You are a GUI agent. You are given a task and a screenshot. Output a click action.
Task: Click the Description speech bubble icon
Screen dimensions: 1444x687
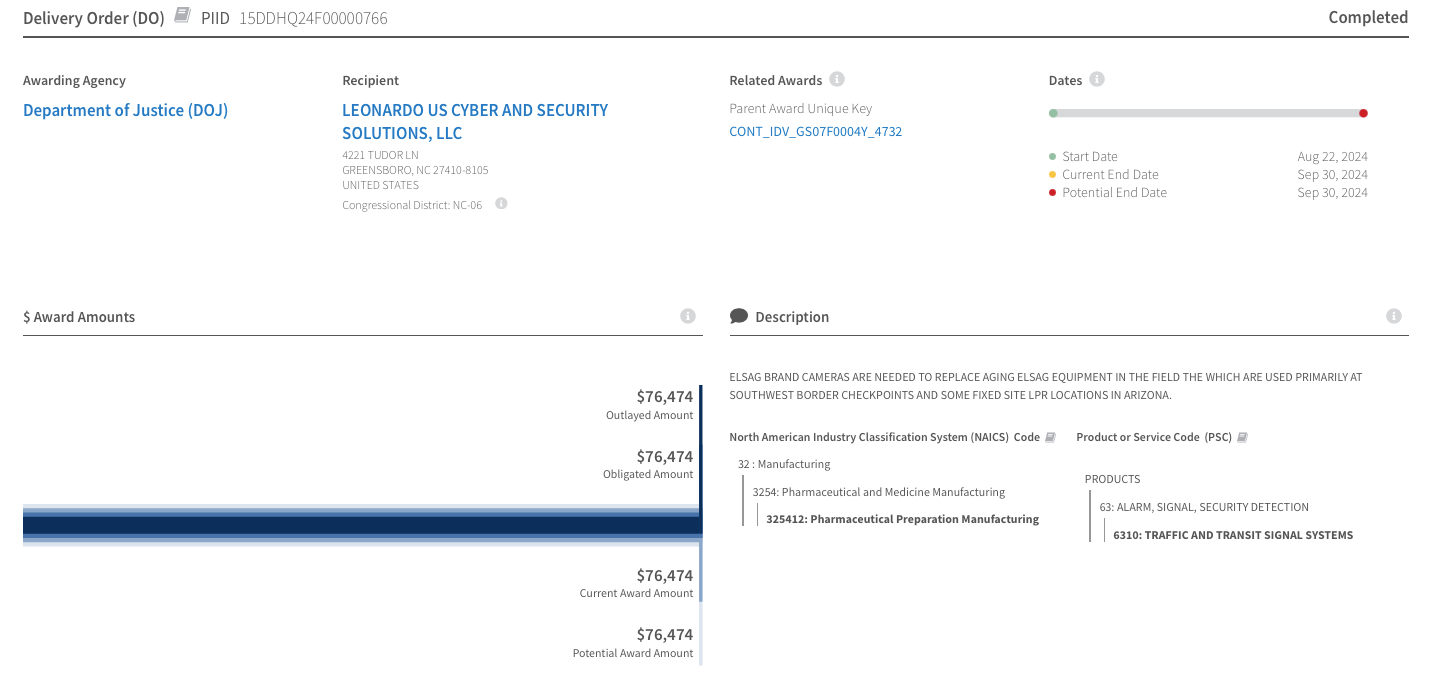point(739,316)
